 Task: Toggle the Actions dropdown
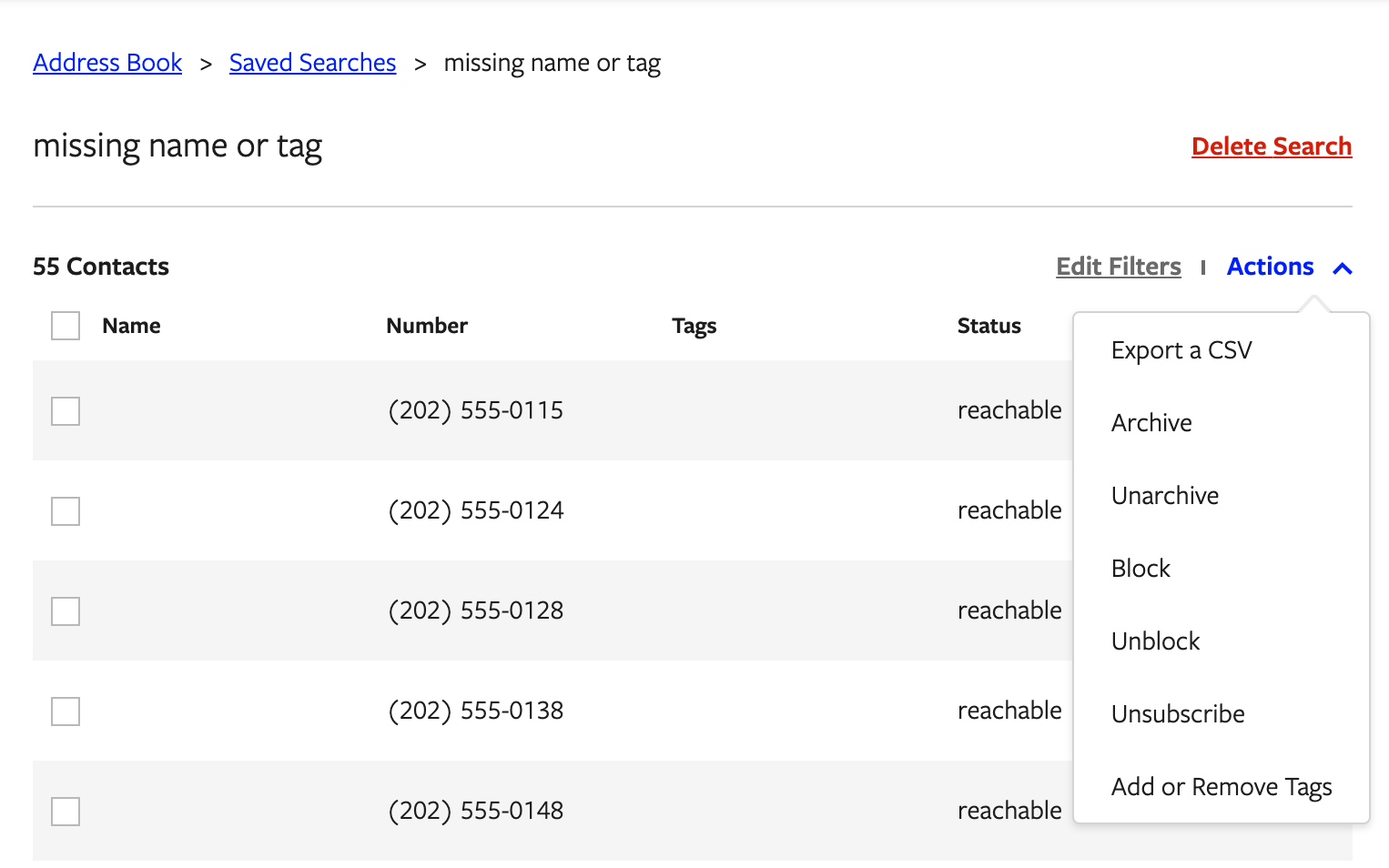coord(1270,267)
